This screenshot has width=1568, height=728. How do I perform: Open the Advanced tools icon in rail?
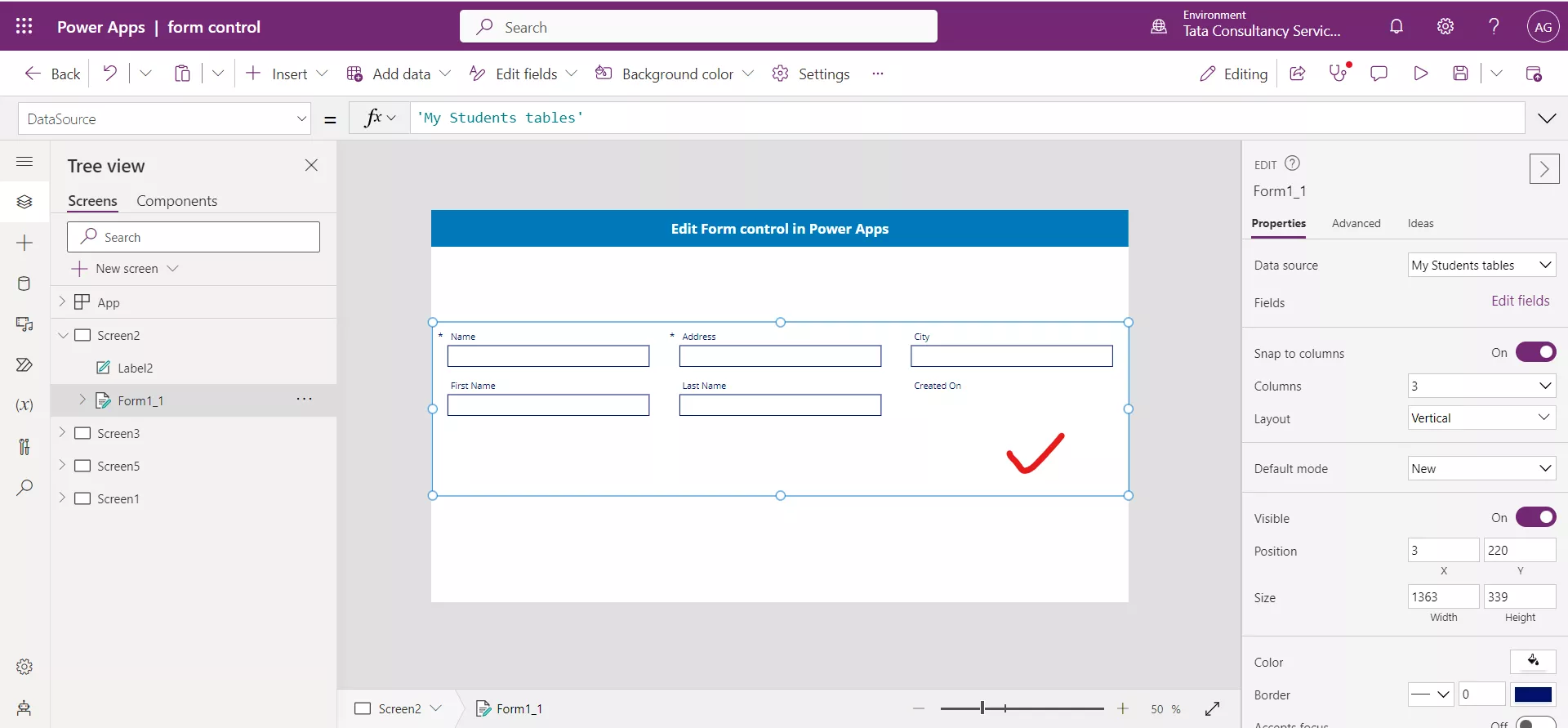[24, 446]
